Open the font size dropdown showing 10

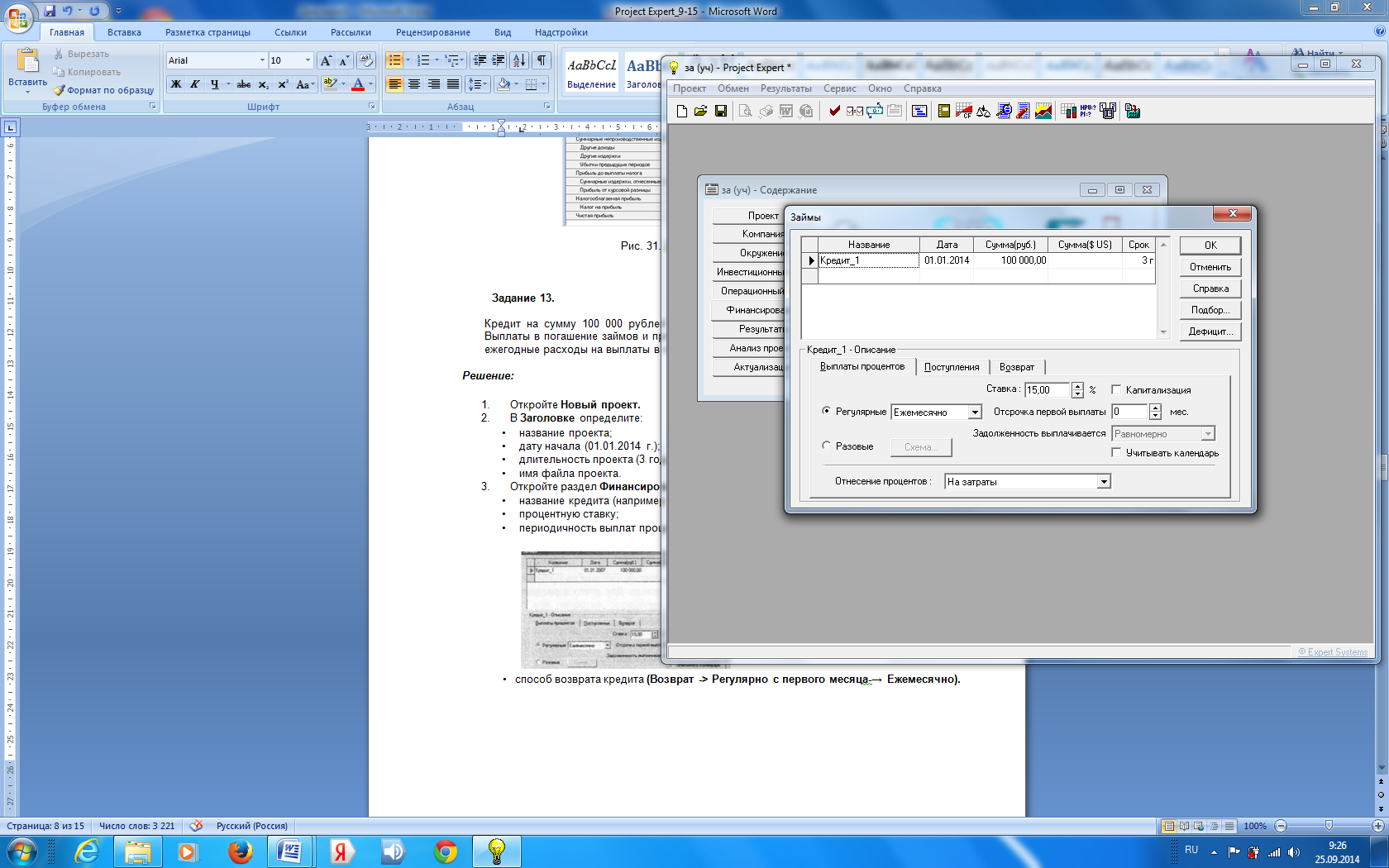point(308,60)
